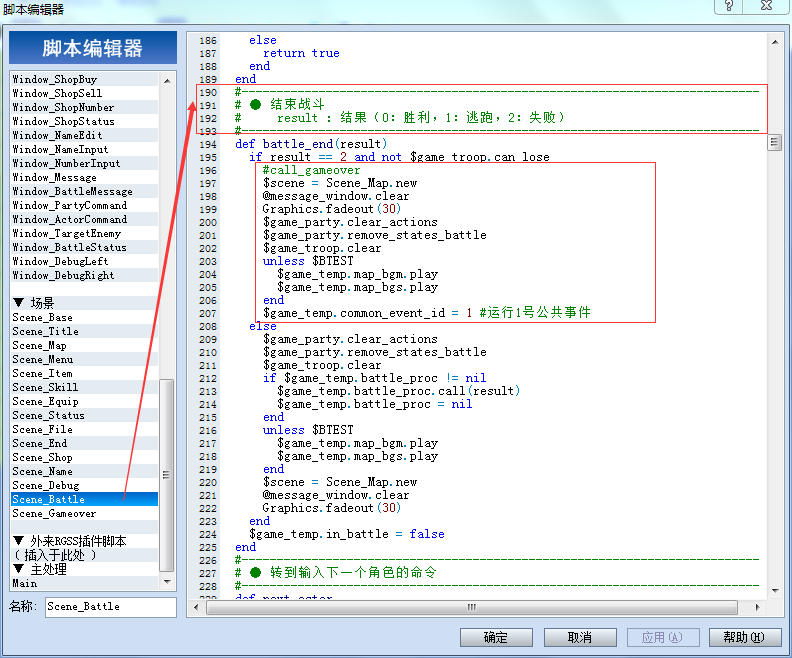Select Window_BattleMessage script
The height and width of the screenshot is (658, 792).
coord(85,191)
